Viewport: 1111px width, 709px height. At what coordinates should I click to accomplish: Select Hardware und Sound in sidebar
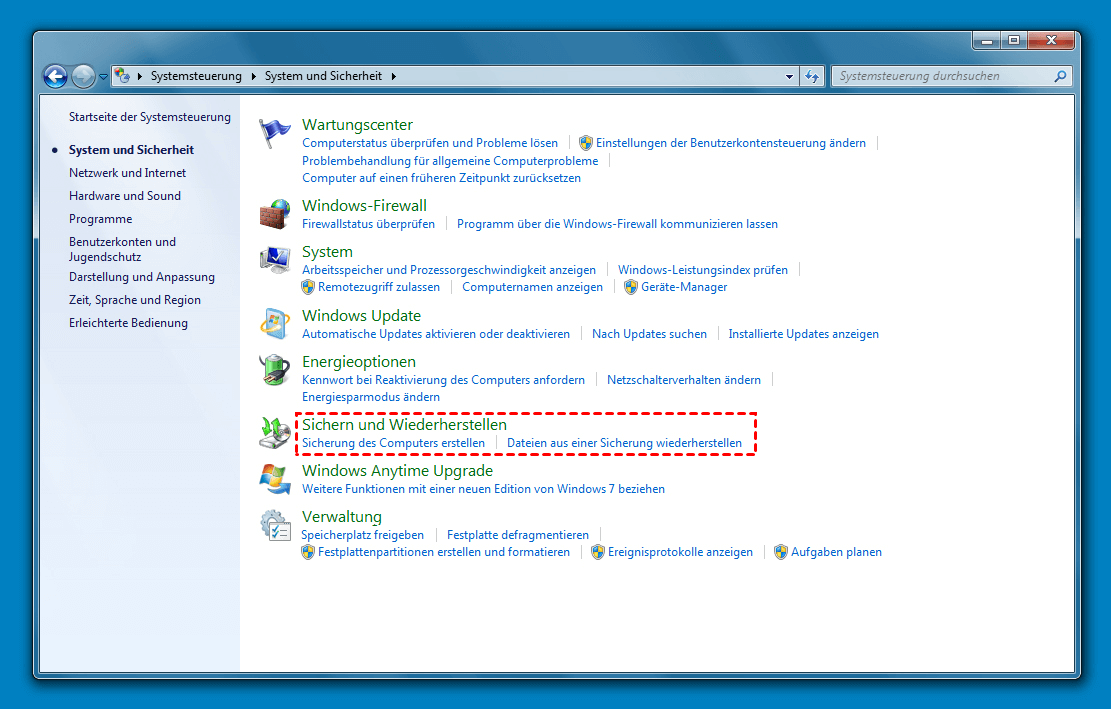coord(125,196)
